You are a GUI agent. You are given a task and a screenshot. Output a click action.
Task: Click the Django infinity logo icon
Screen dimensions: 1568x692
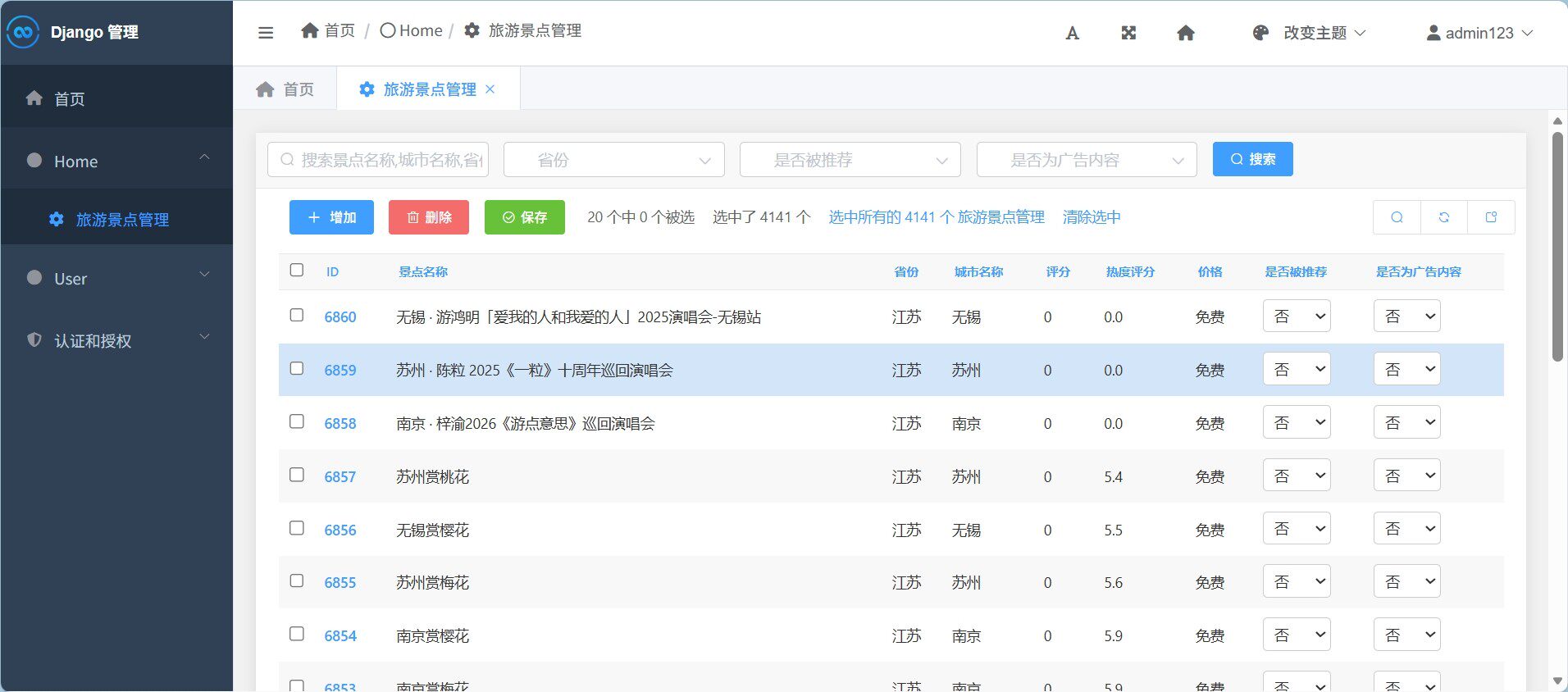pyautogui.click(x=23, y=32)
